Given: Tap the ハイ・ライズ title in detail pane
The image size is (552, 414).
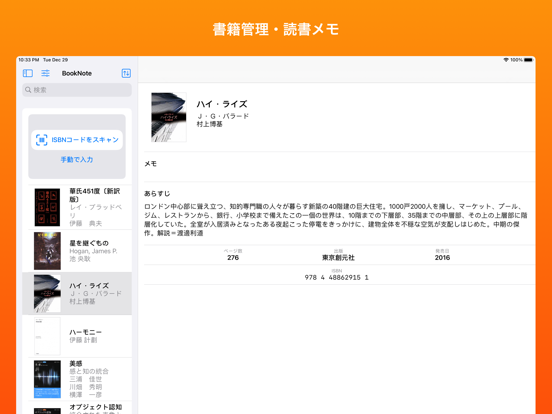Looking at the screenshot, I should click(222, 104).
